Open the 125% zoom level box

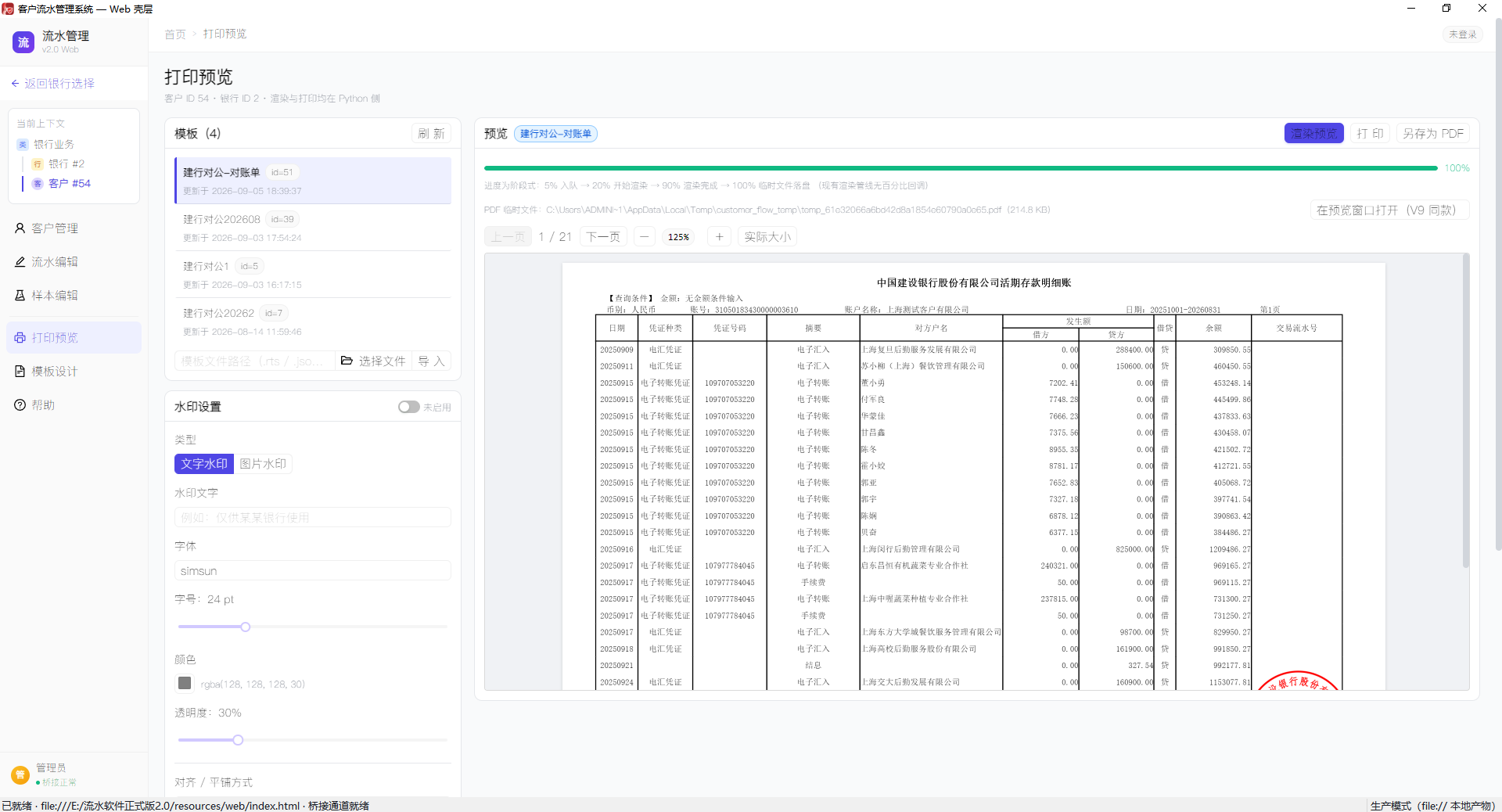coord(679,237)
